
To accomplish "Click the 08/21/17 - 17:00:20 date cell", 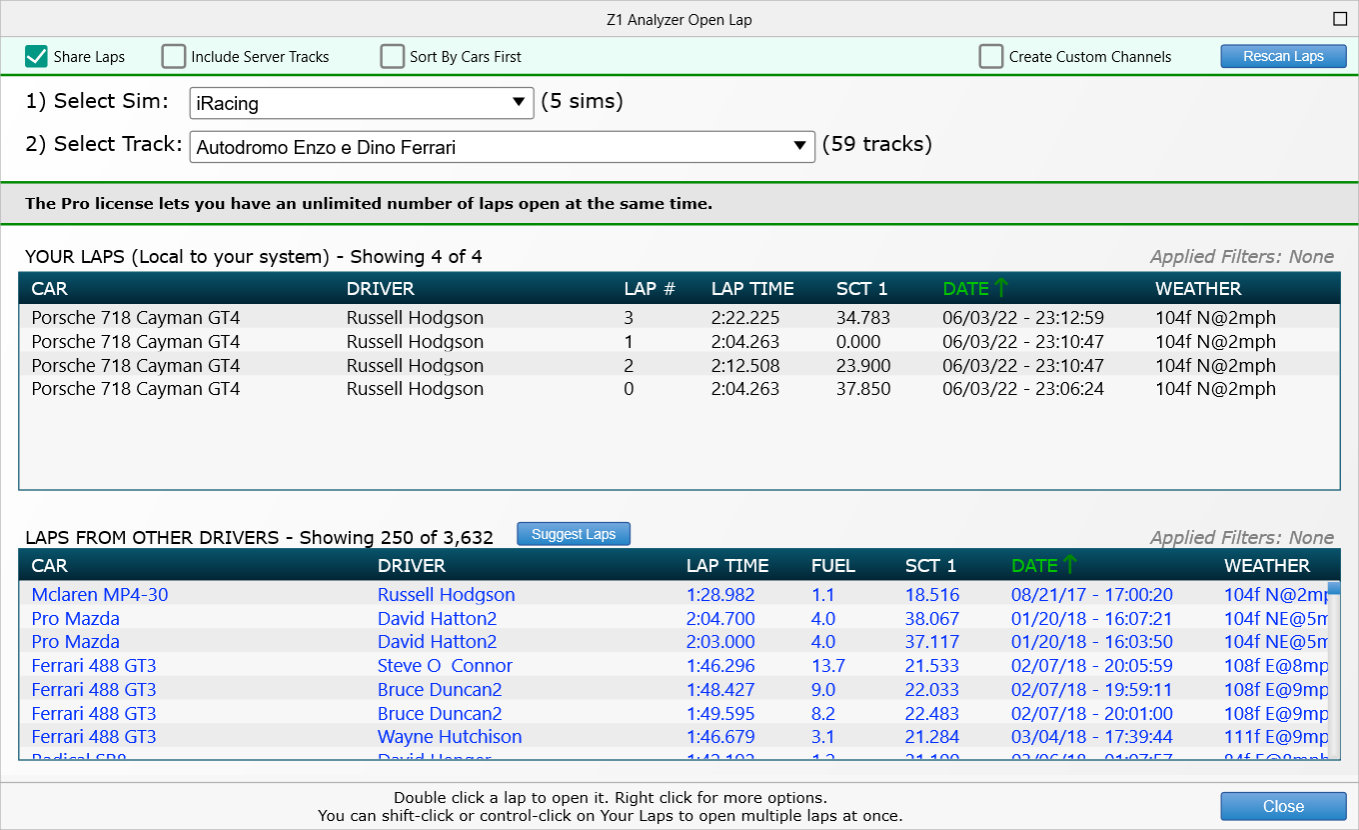I will pos(1092,595).
